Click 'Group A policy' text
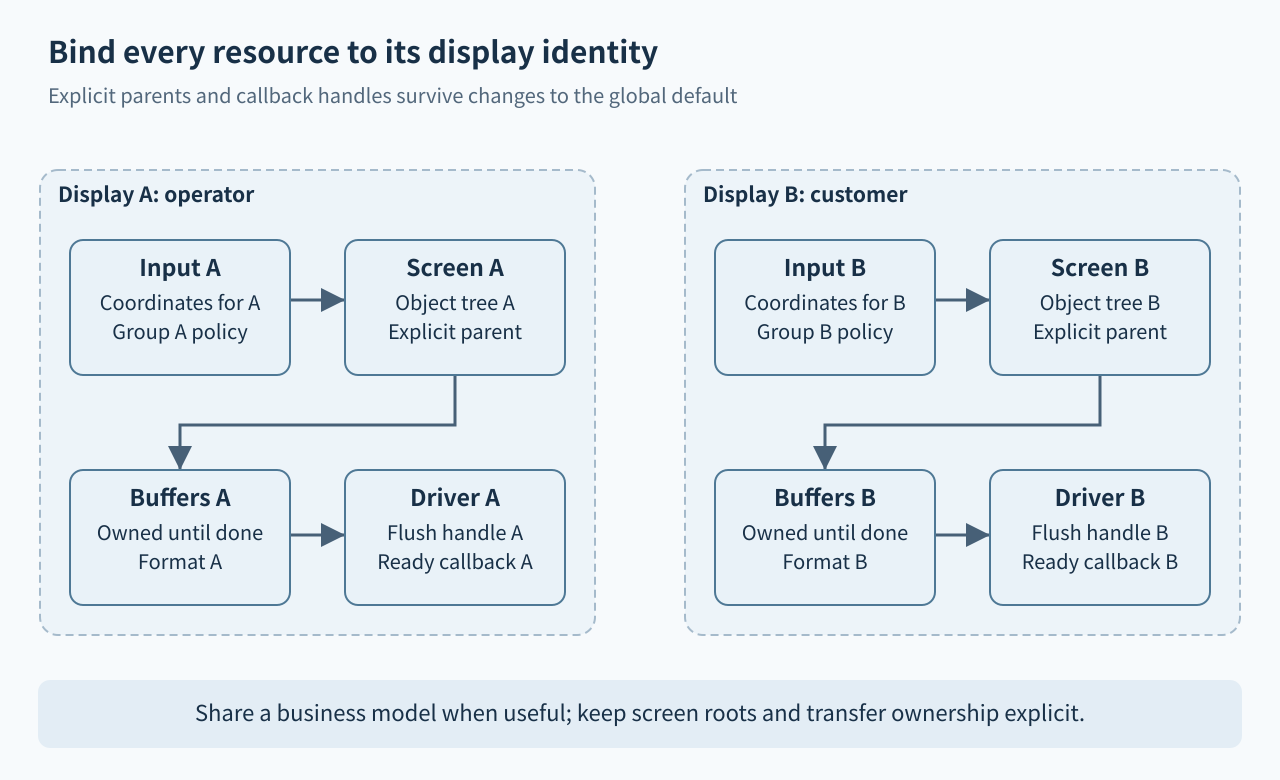 tap(180, 332)
